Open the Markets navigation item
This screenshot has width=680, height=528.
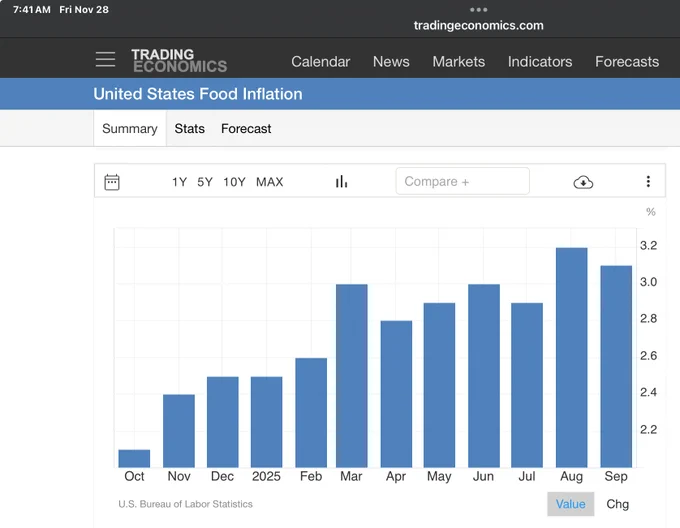(x=458, y=62)
